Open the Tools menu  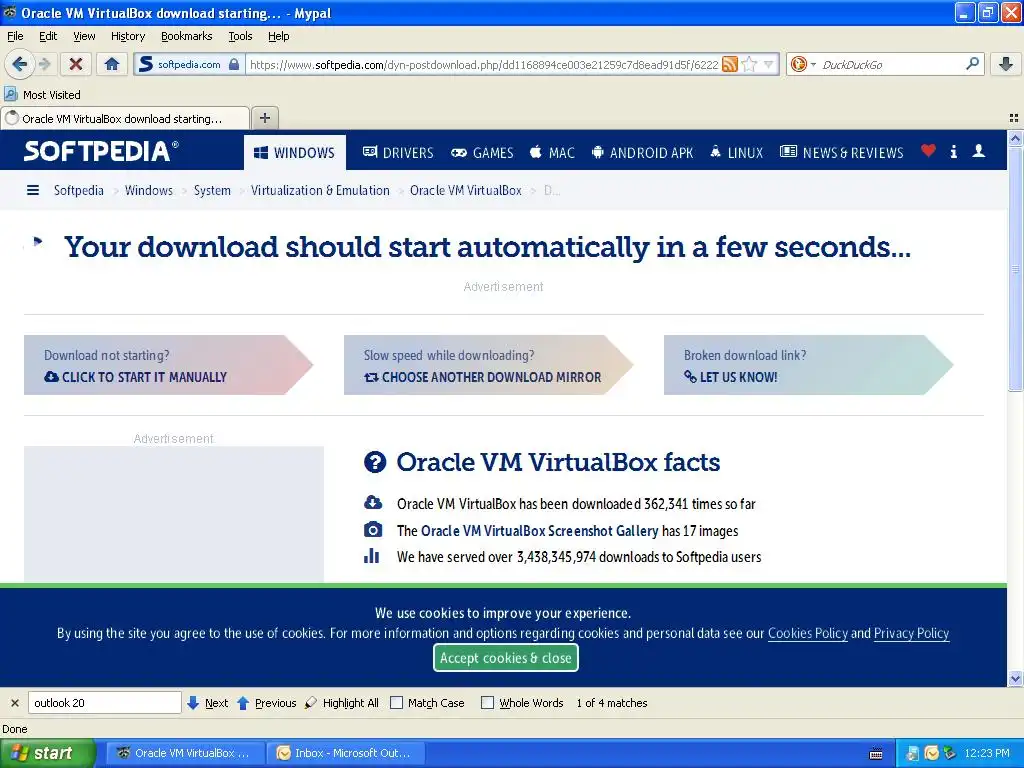coord(240,36)
